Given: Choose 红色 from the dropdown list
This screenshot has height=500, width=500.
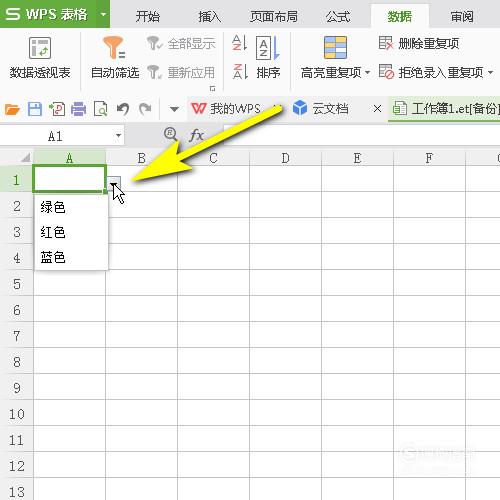Looking at the screenshot, I should (x=71, y=232).
